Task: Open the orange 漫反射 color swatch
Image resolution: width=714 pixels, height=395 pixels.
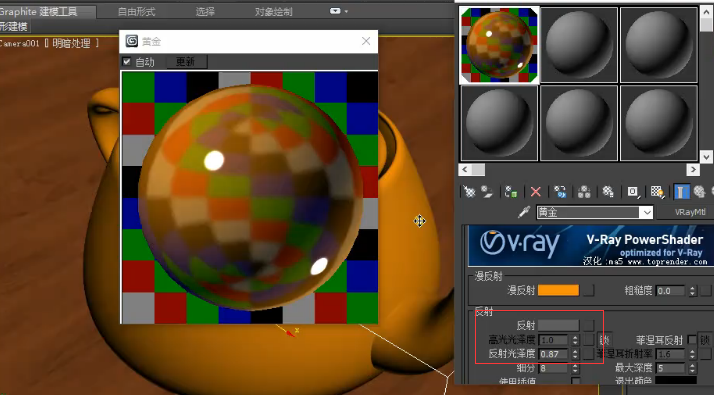Action: tap(558, 290)
